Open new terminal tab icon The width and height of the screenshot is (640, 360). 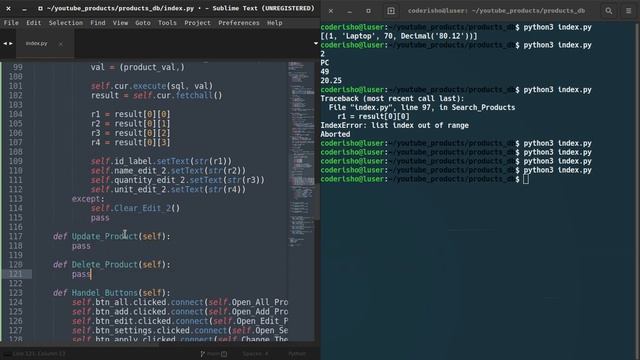click(x=391, y=11)
